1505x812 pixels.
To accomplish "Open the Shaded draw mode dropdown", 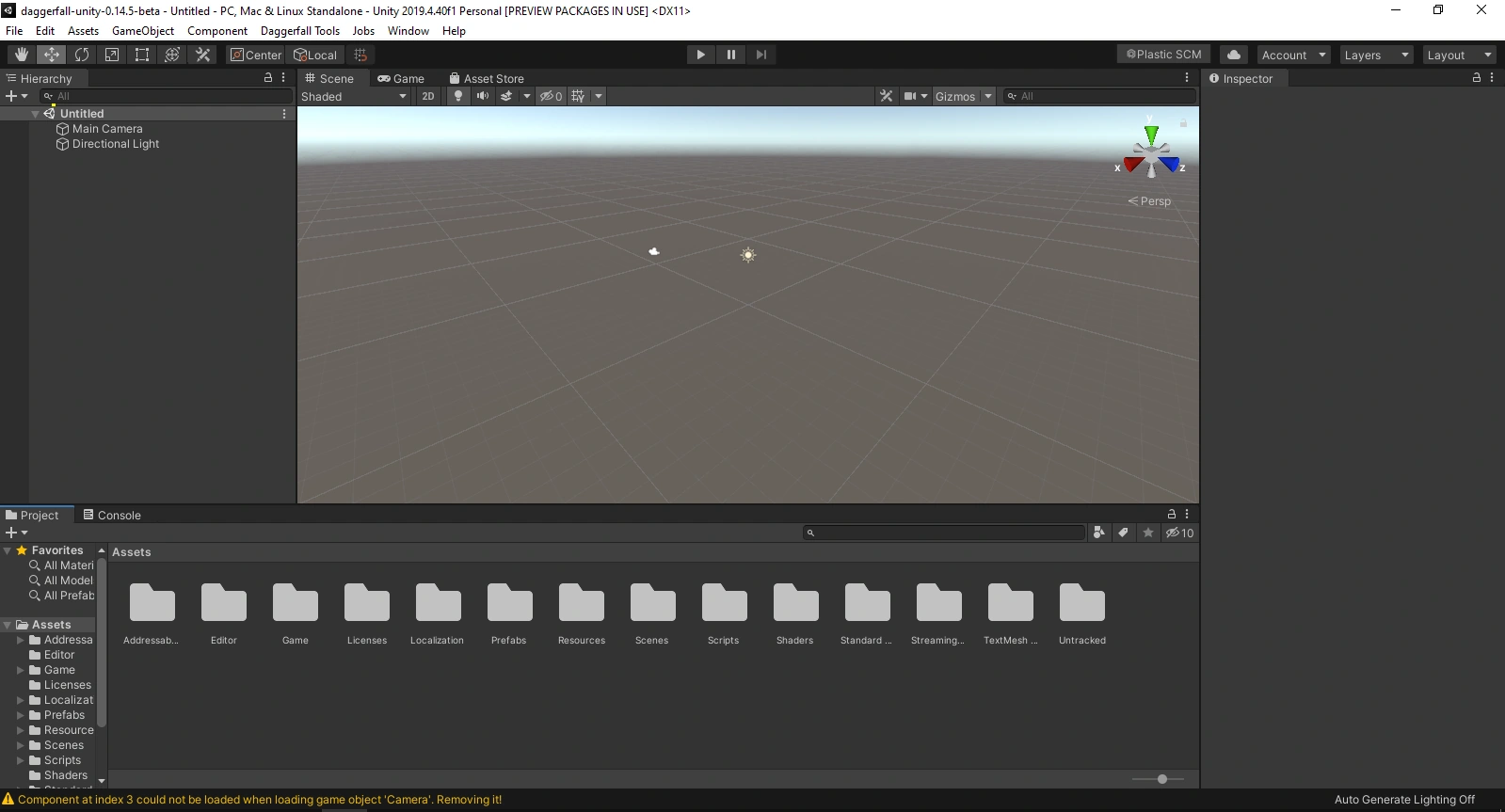I will tap(354, 96).
